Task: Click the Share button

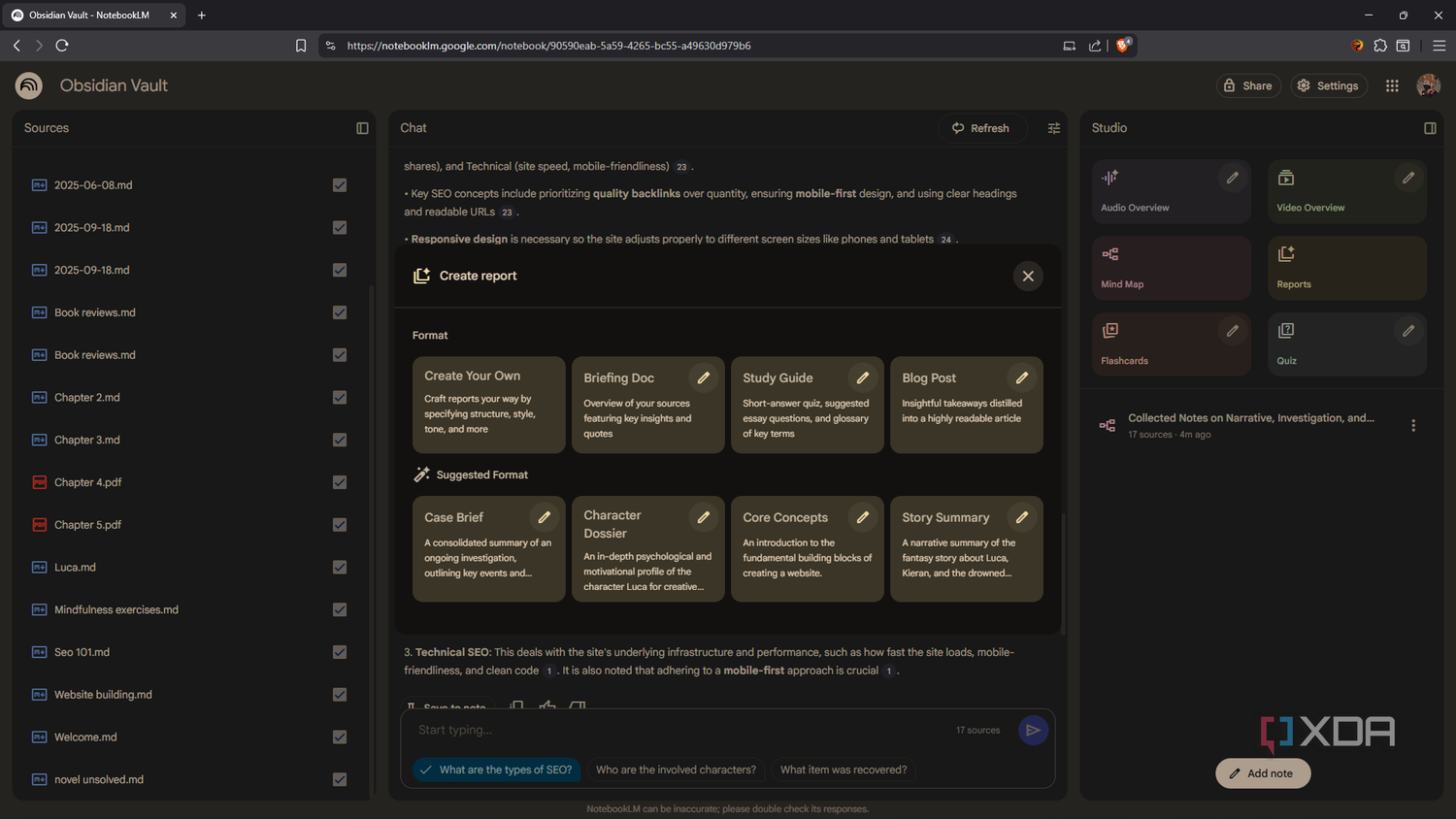Action: tap(1248, 85)
